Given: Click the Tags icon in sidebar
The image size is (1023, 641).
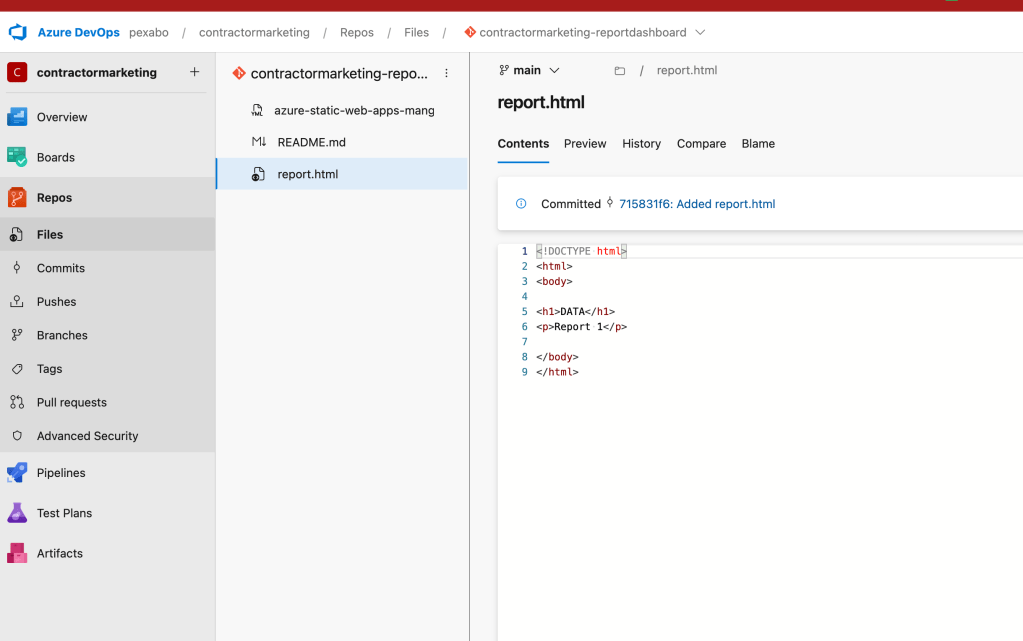Looking at the screenshot, I should 17,368.
